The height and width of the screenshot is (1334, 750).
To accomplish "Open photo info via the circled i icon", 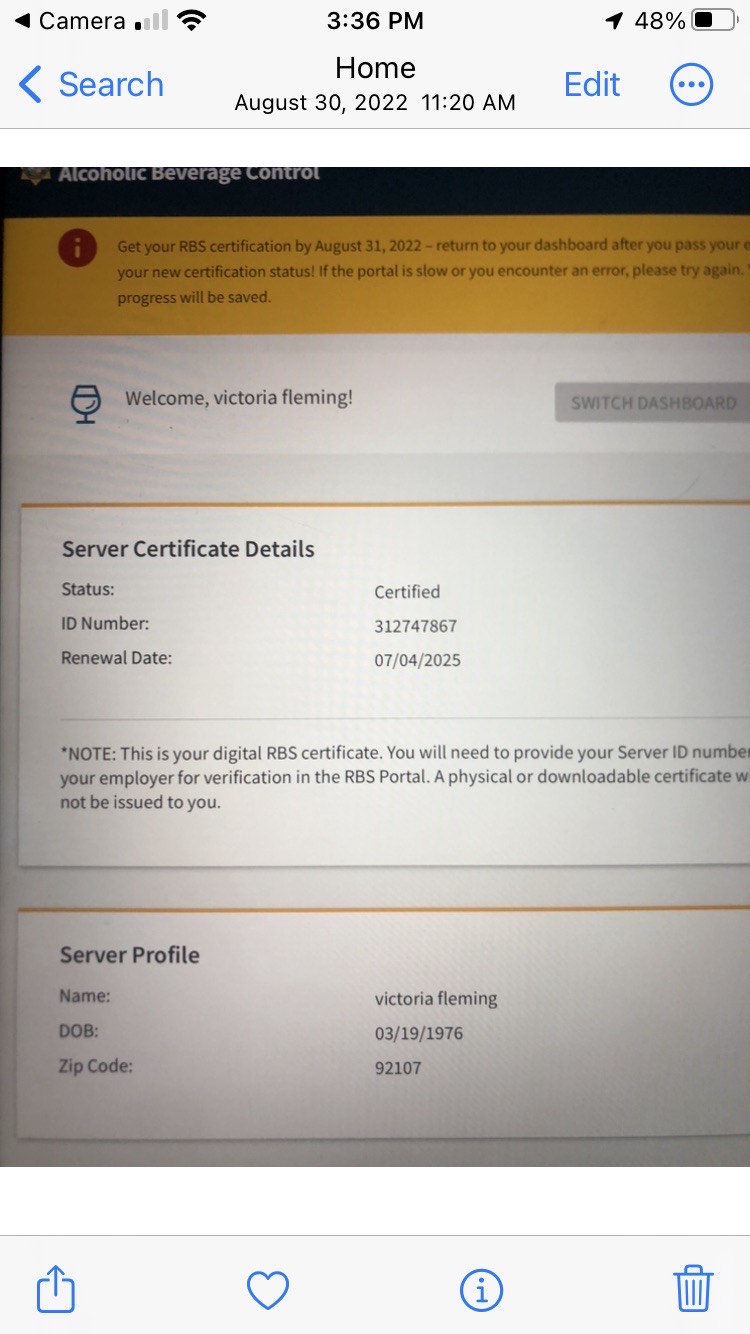I will (x=481, y=1290).
